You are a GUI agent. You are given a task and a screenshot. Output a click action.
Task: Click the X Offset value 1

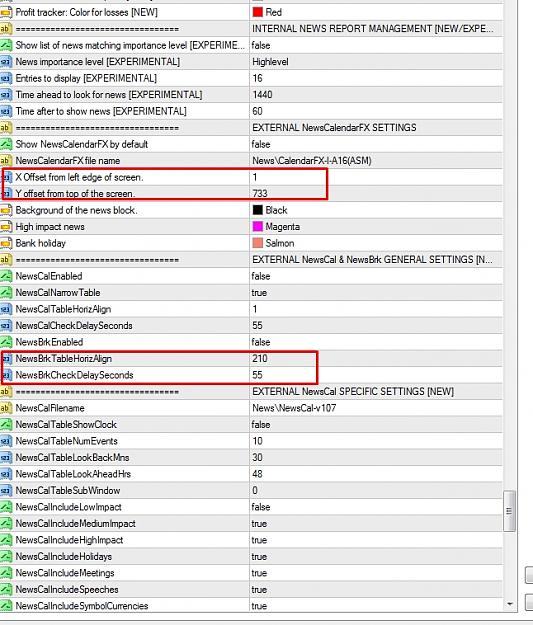[x=255, y=177]
